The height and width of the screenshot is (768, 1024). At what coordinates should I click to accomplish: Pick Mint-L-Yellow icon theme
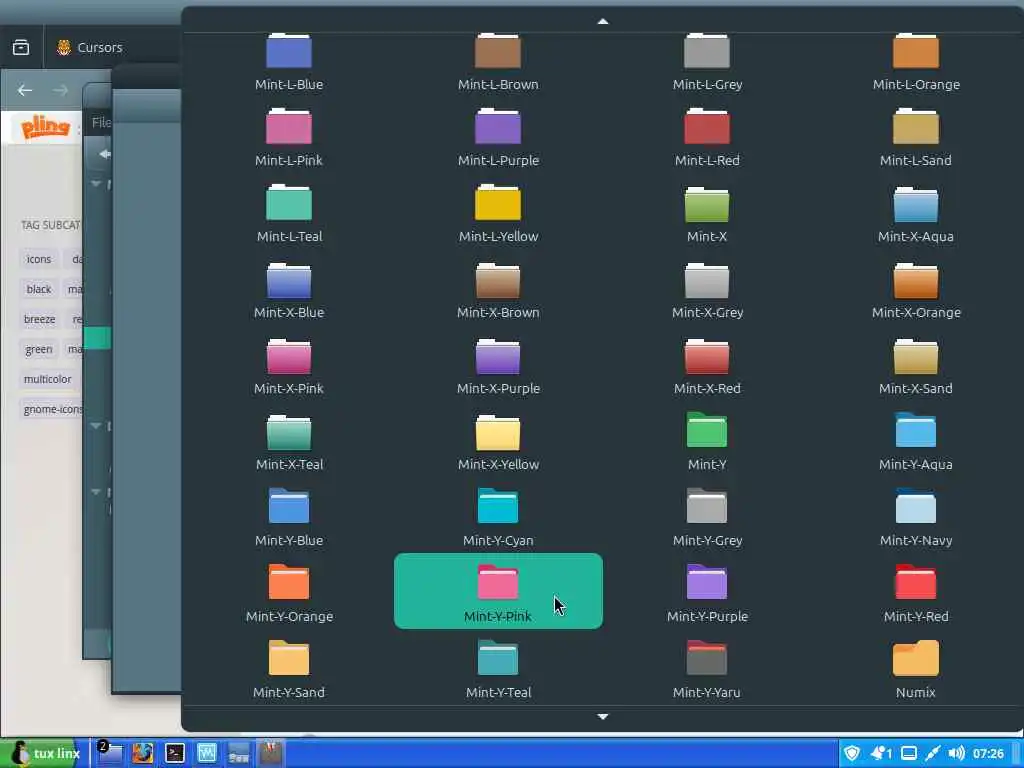498,211
